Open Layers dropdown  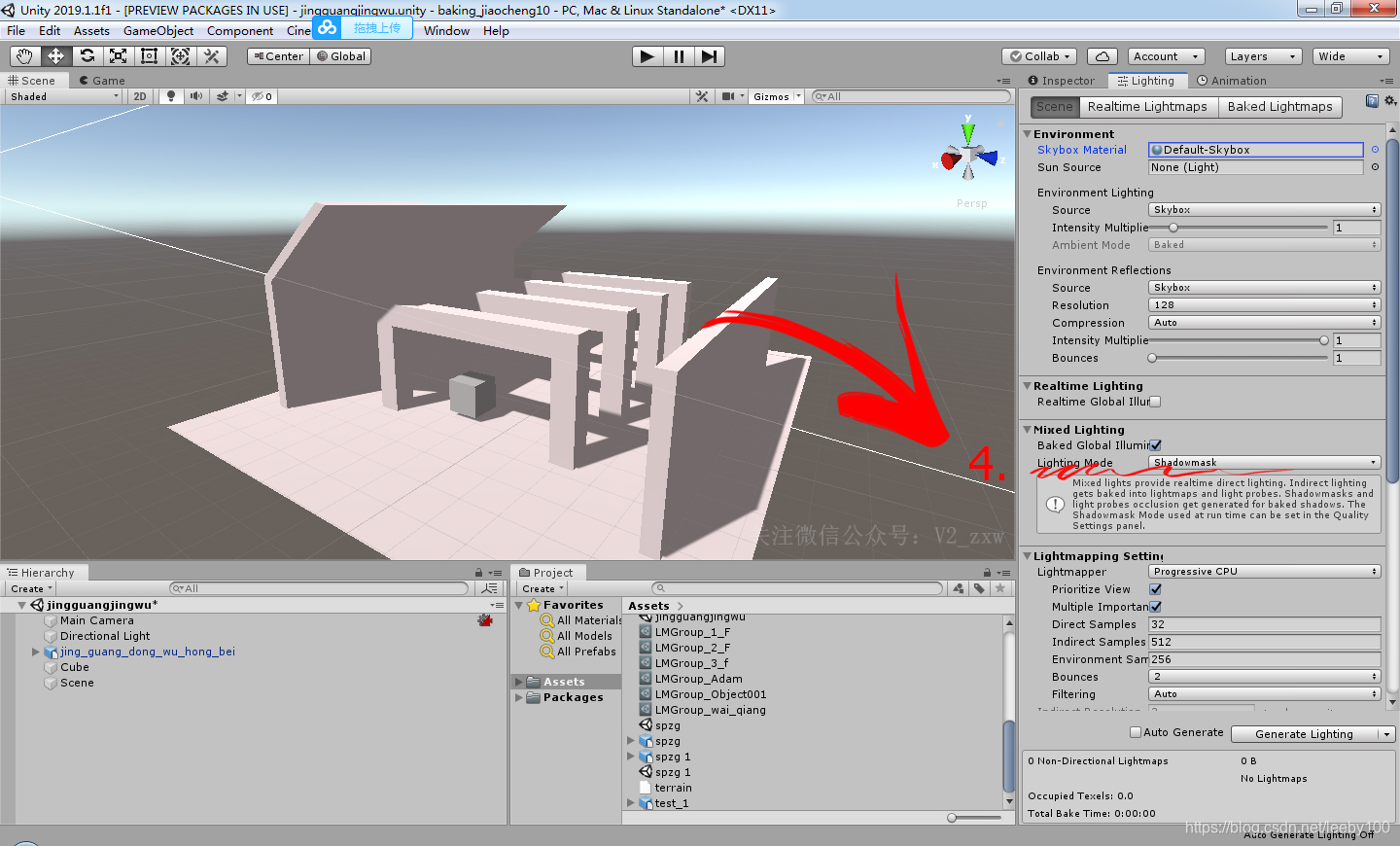[1262, 56]
